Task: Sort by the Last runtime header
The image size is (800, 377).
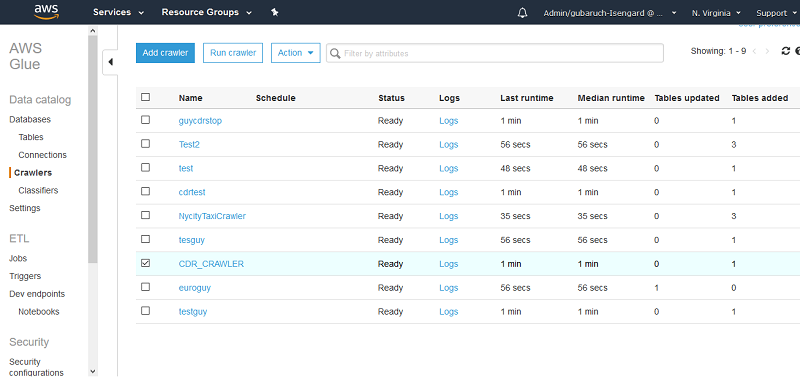Action: 527,98
